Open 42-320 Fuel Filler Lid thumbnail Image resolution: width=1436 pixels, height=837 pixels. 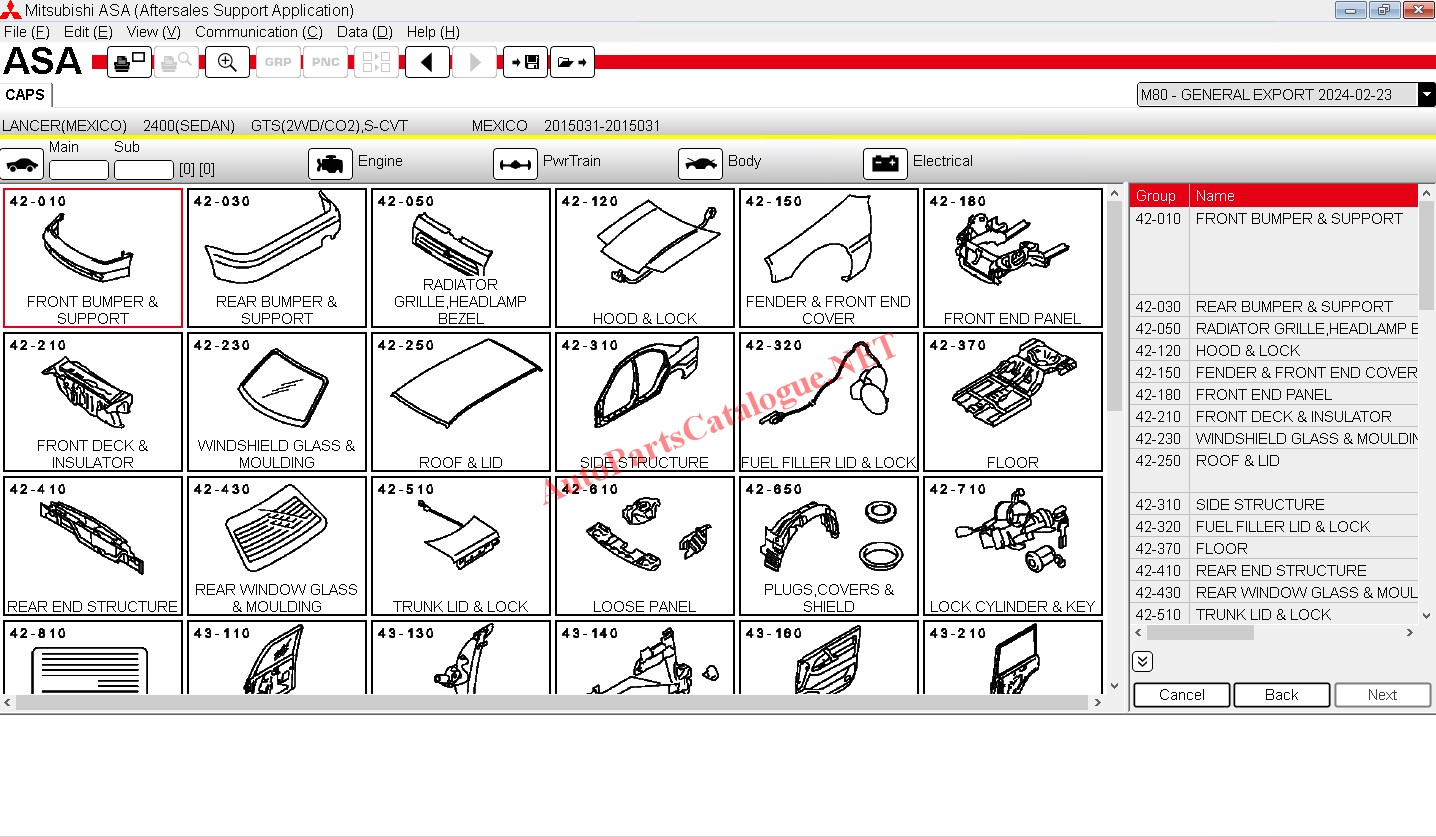coord(829,402)
